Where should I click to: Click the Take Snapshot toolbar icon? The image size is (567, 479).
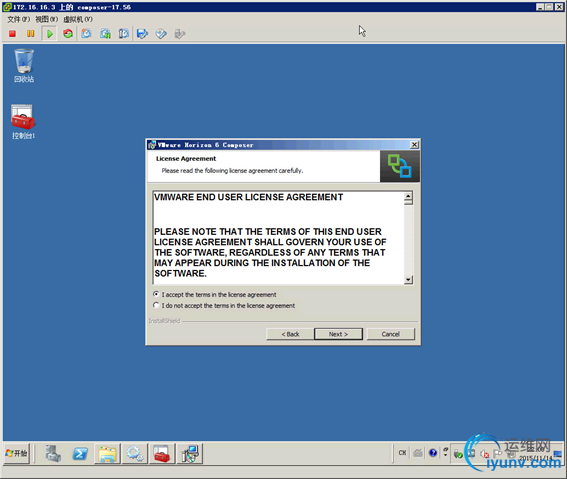86,34
